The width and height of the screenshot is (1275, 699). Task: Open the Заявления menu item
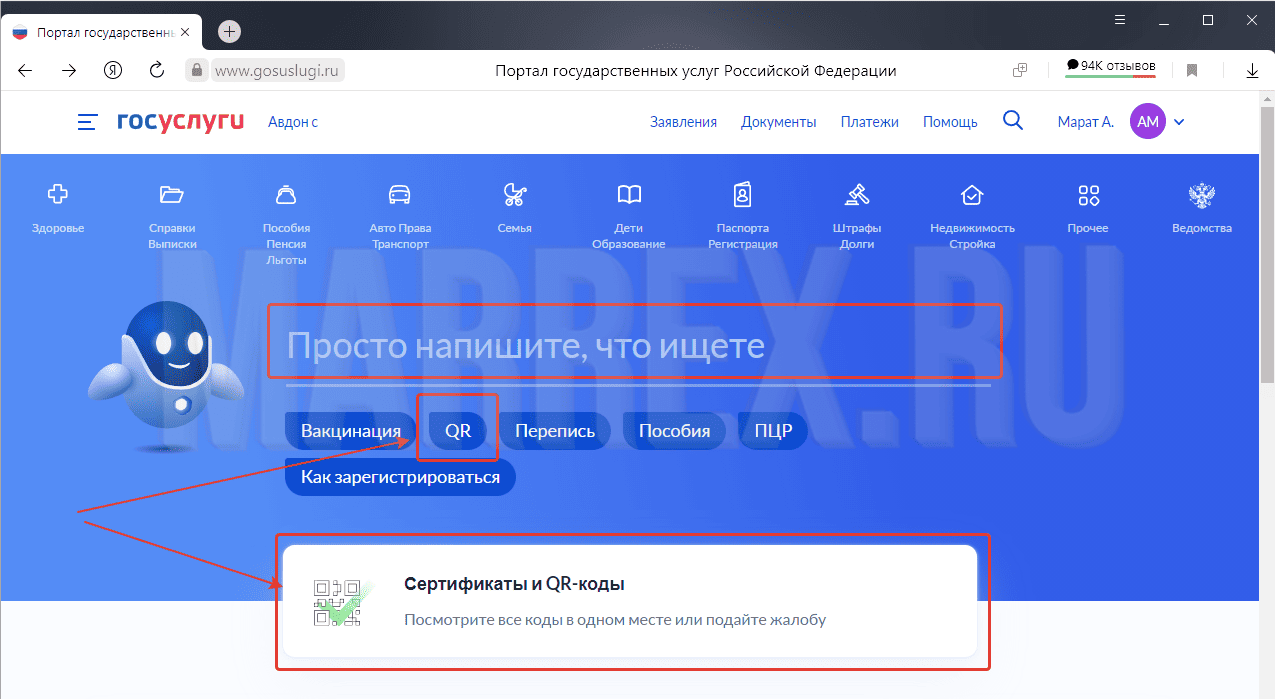(684, 122)
